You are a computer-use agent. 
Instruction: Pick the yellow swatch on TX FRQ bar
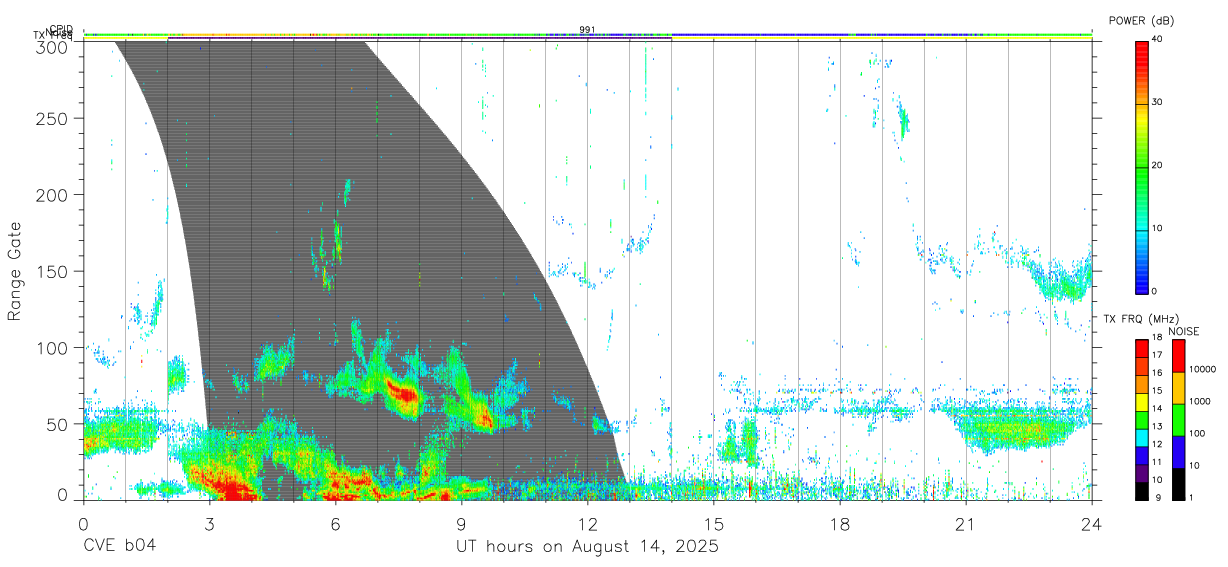click(x=1141, y=402)
